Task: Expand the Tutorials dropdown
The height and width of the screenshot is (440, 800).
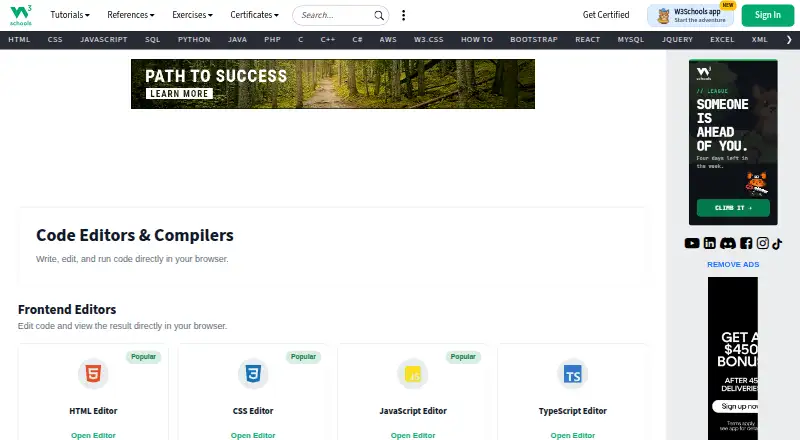Action: (70, 15)
